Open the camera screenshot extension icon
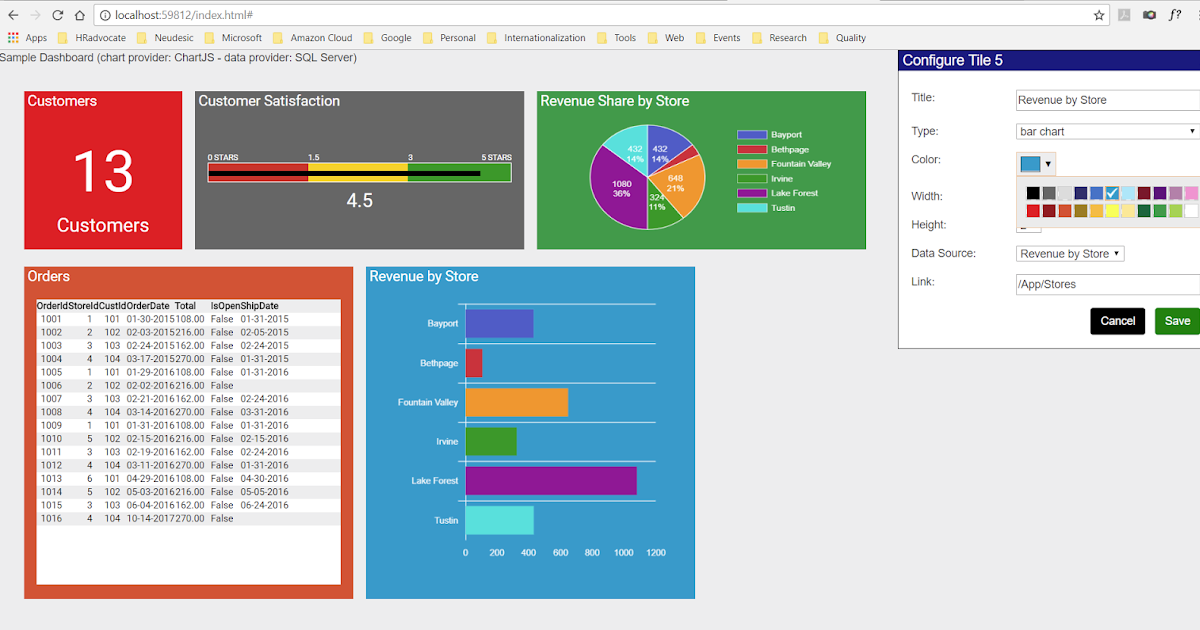1200x630 pixels. point(1152,15)
